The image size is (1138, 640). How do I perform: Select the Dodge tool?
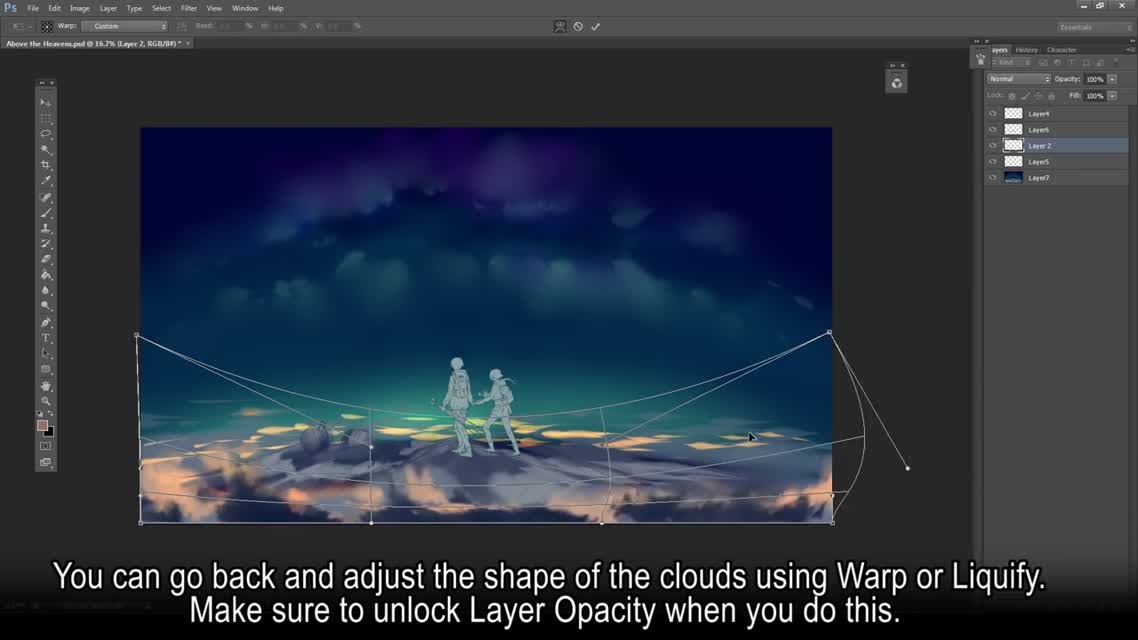[x=46, y=306]
